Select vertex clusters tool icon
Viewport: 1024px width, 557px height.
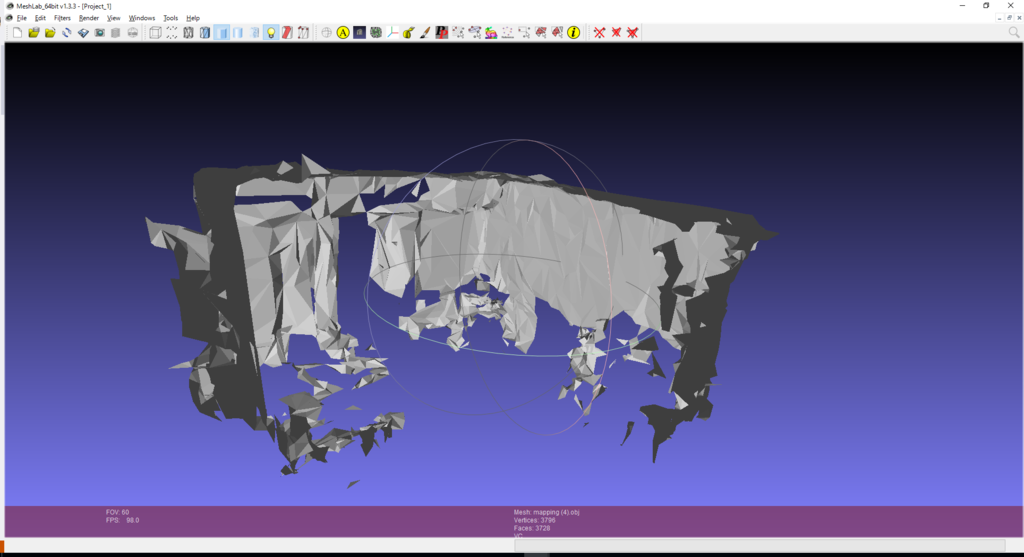(x=475, y=33)
